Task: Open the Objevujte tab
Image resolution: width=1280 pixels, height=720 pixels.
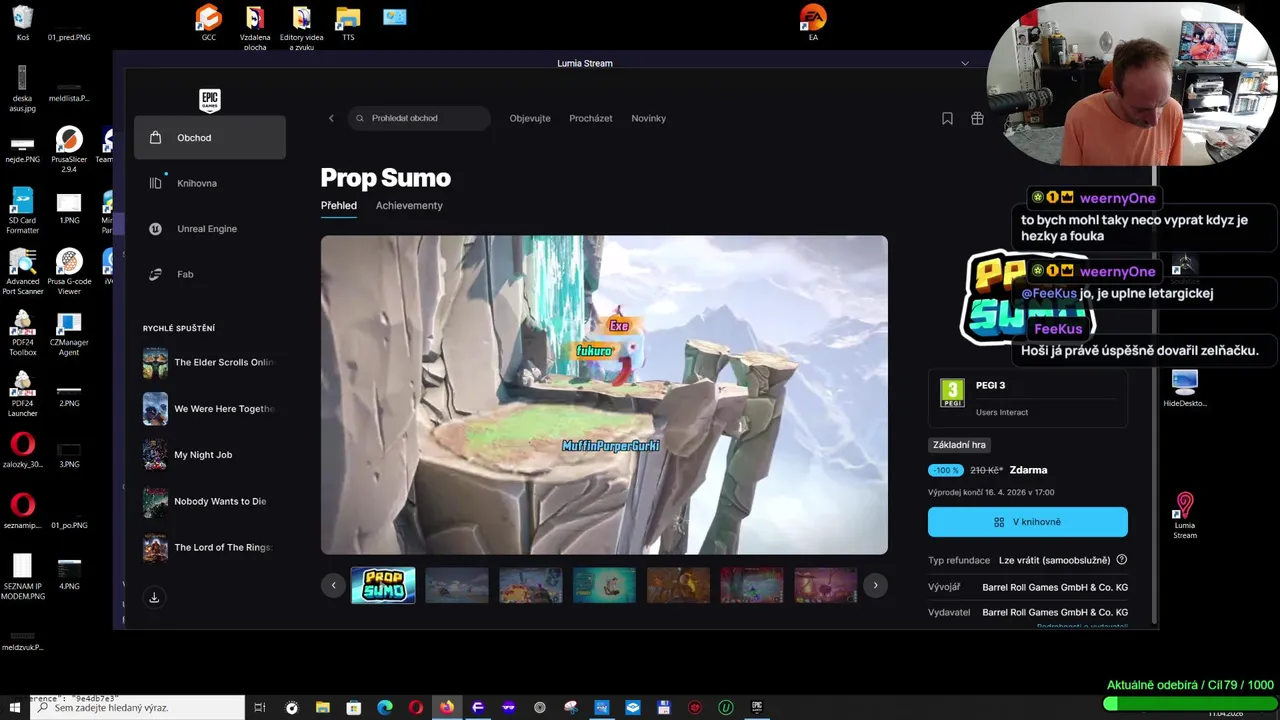Action: click(x=530, y=118)
